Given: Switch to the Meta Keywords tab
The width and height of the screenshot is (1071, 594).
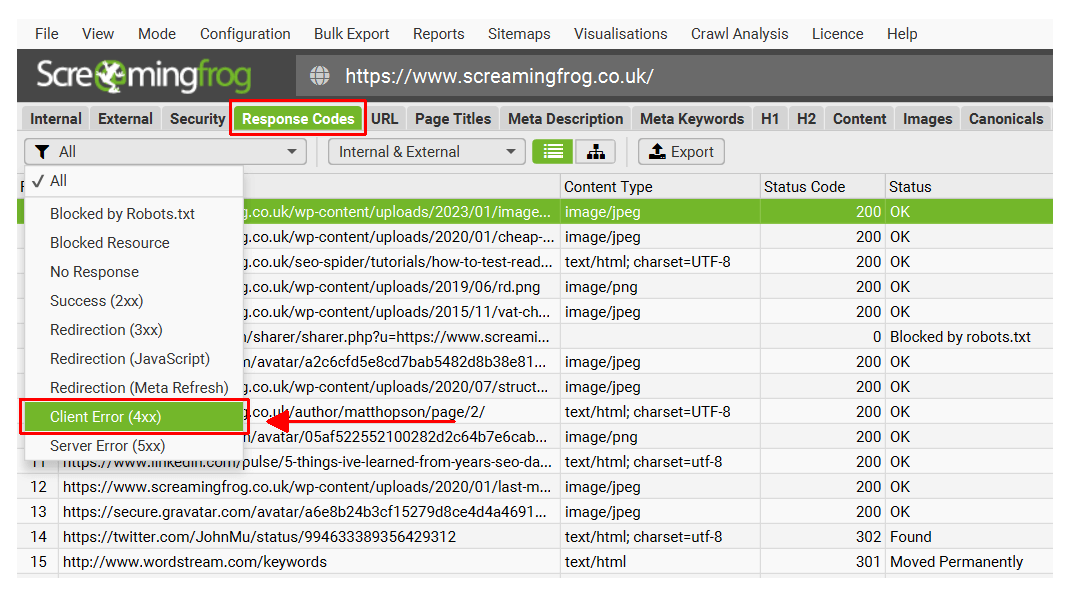Looking at the screenshot, I should pos(692,119).
